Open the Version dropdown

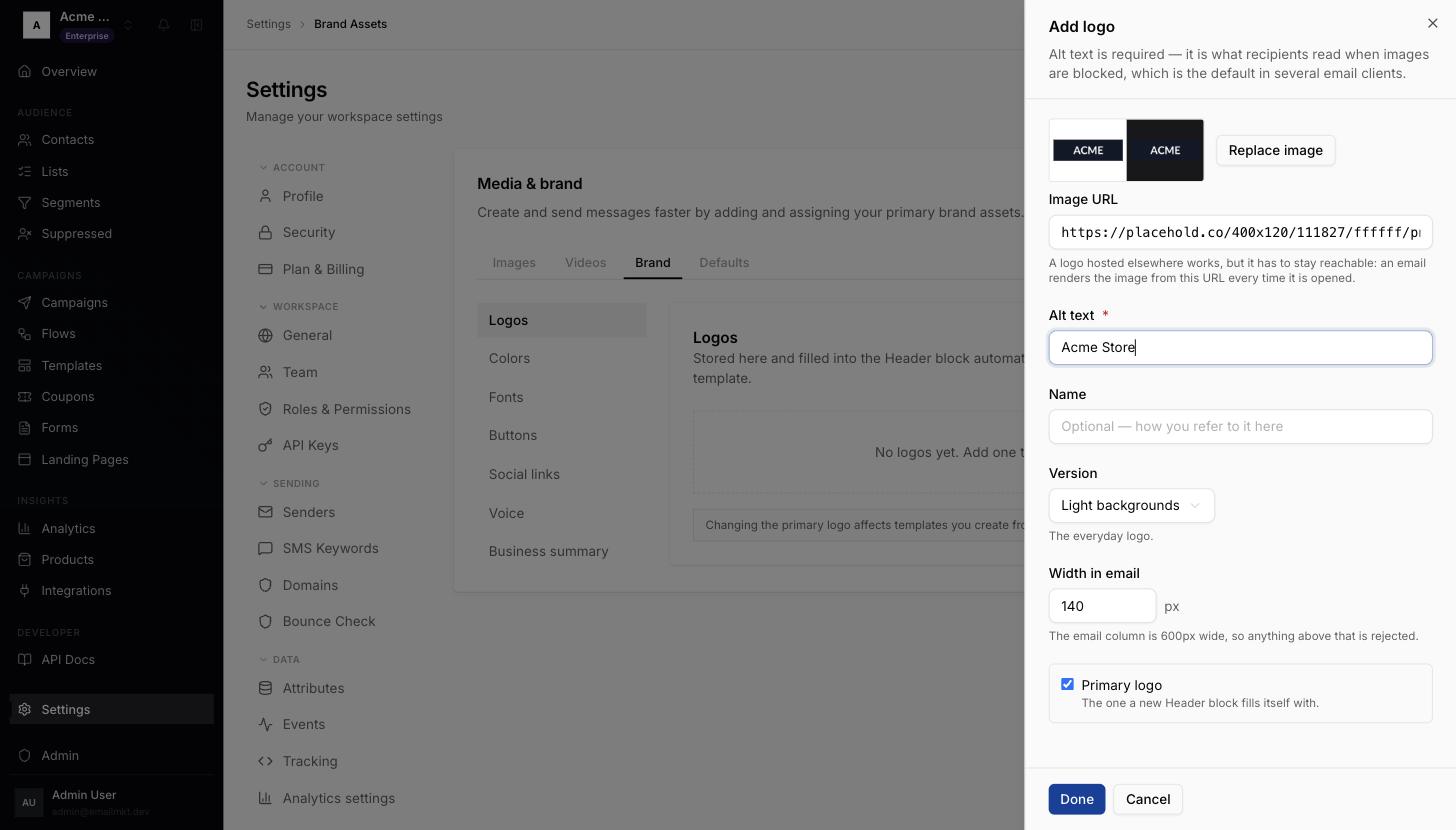click(x=1131, y=506)
